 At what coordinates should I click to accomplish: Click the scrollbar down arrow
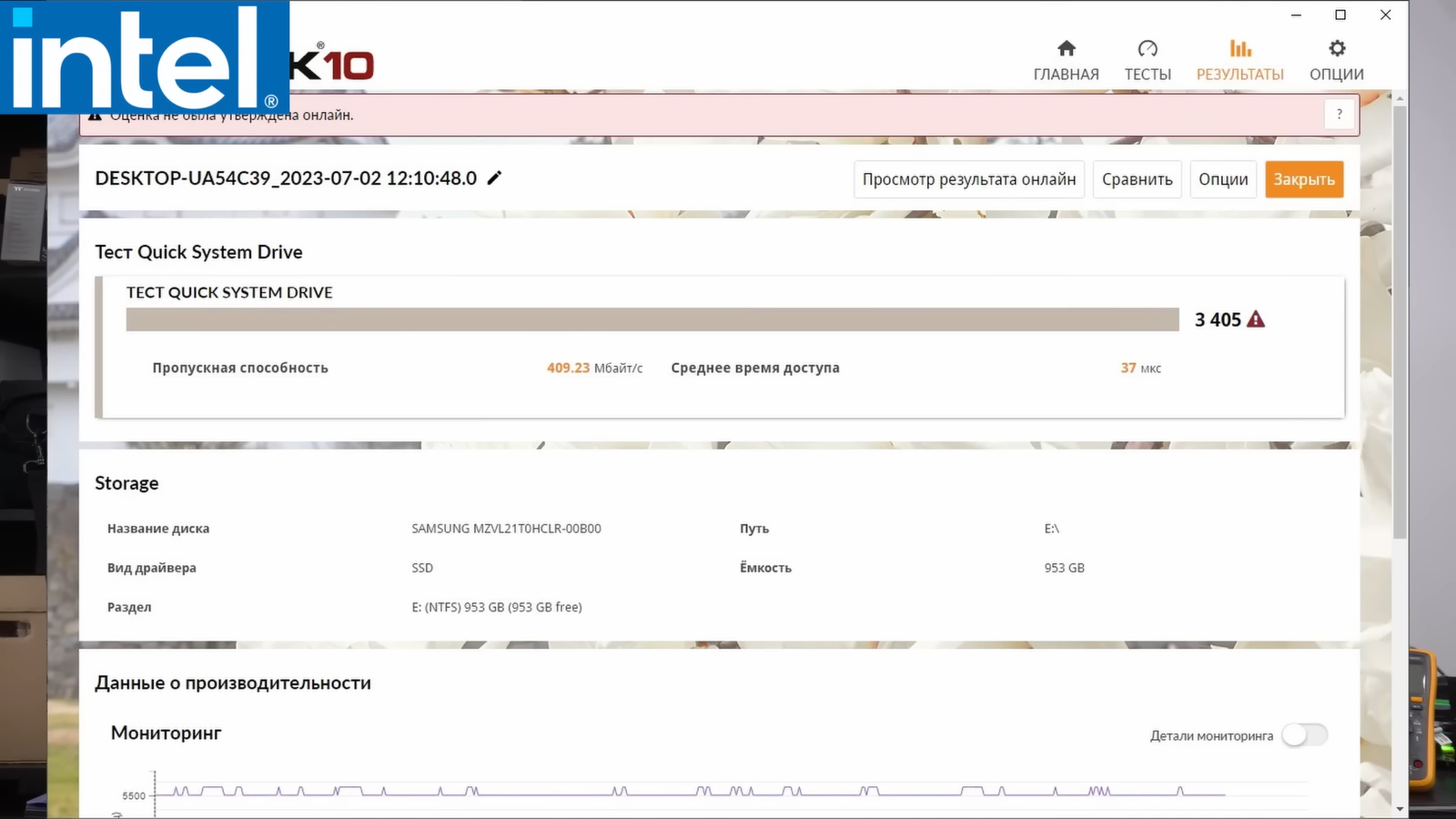(x=1400, y=808)
